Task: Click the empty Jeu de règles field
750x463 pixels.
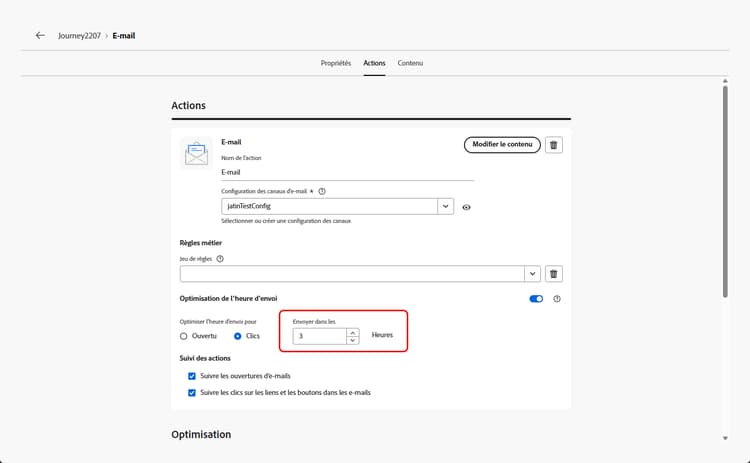Action: [352, 274]
